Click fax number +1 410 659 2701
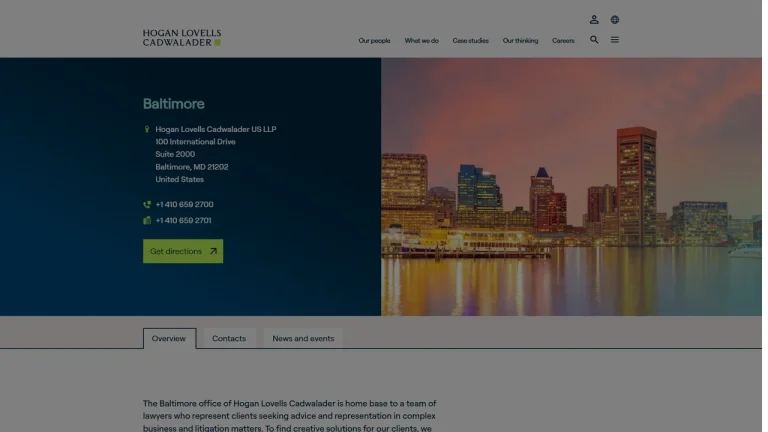The width and height of the screenshot is (768, 432). coord(183,220)
